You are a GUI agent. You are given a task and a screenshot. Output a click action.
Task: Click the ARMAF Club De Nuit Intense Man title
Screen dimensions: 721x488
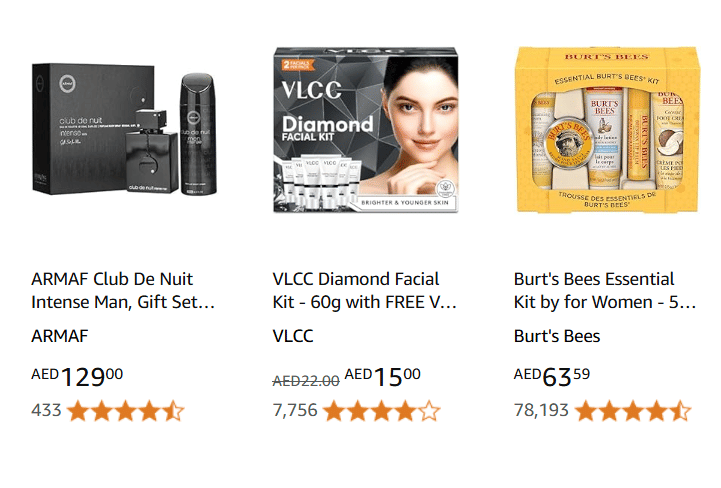pos(123,290)
